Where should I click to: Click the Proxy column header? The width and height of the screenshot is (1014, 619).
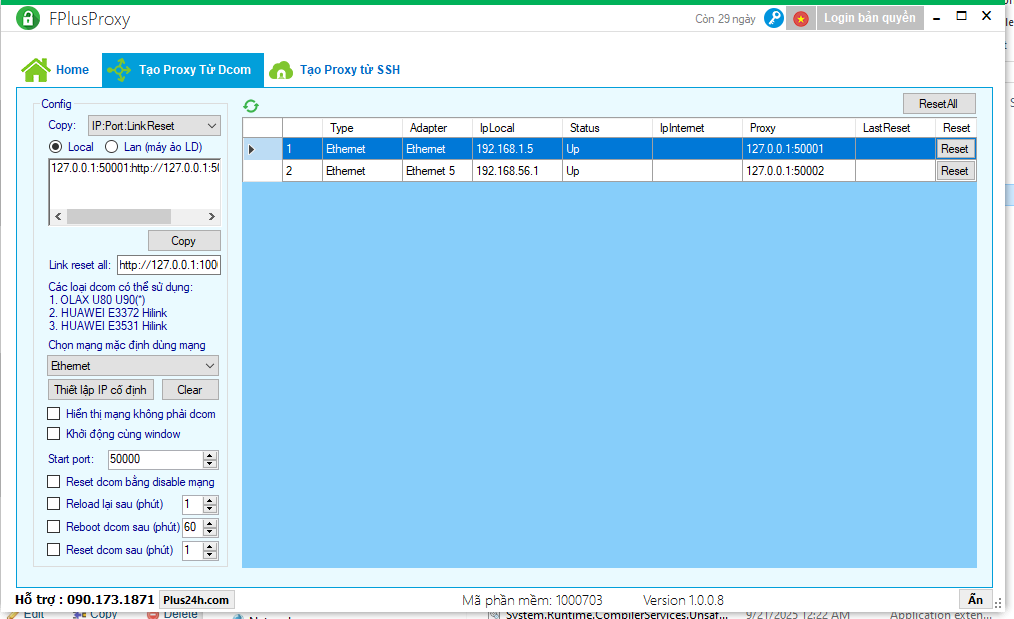tap(799, 128)
